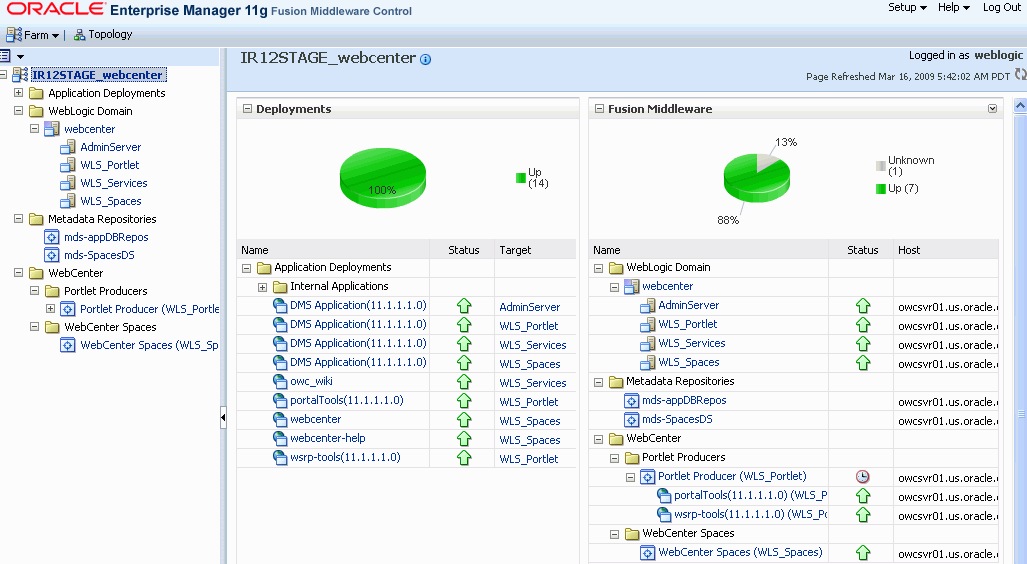Click the application icon beside owc_wiki
1027x564 pixels.
point(280,381)
